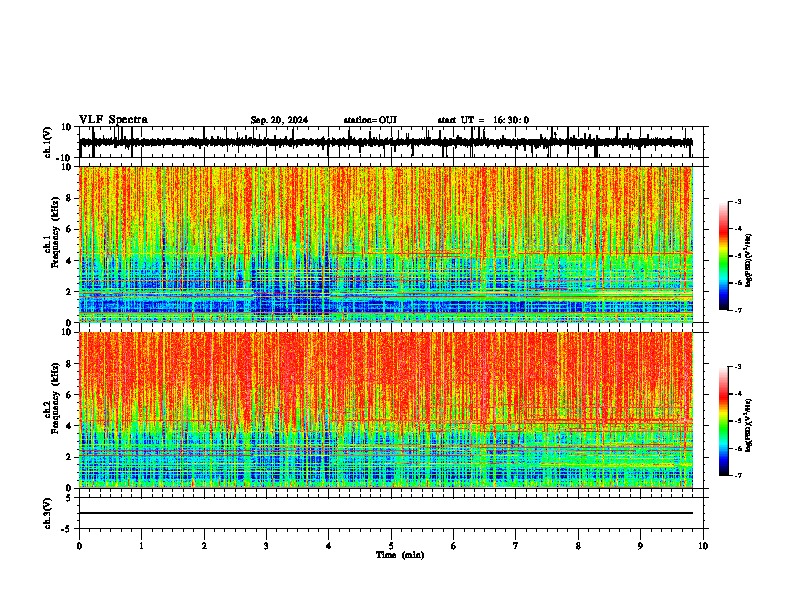Viewport: 792px width, 612px height.
Task: Click the ch.2 color-scale '-7' label
Action: 738,476
